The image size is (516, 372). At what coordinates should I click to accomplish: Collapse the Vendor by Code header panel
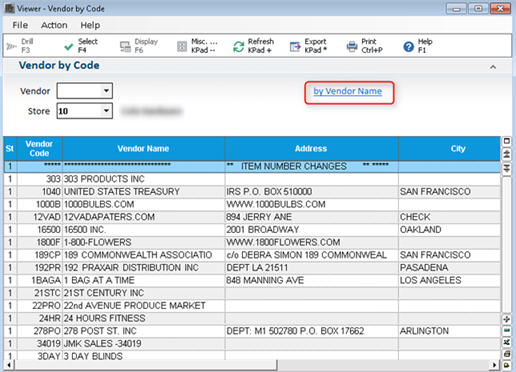point(493,67)
